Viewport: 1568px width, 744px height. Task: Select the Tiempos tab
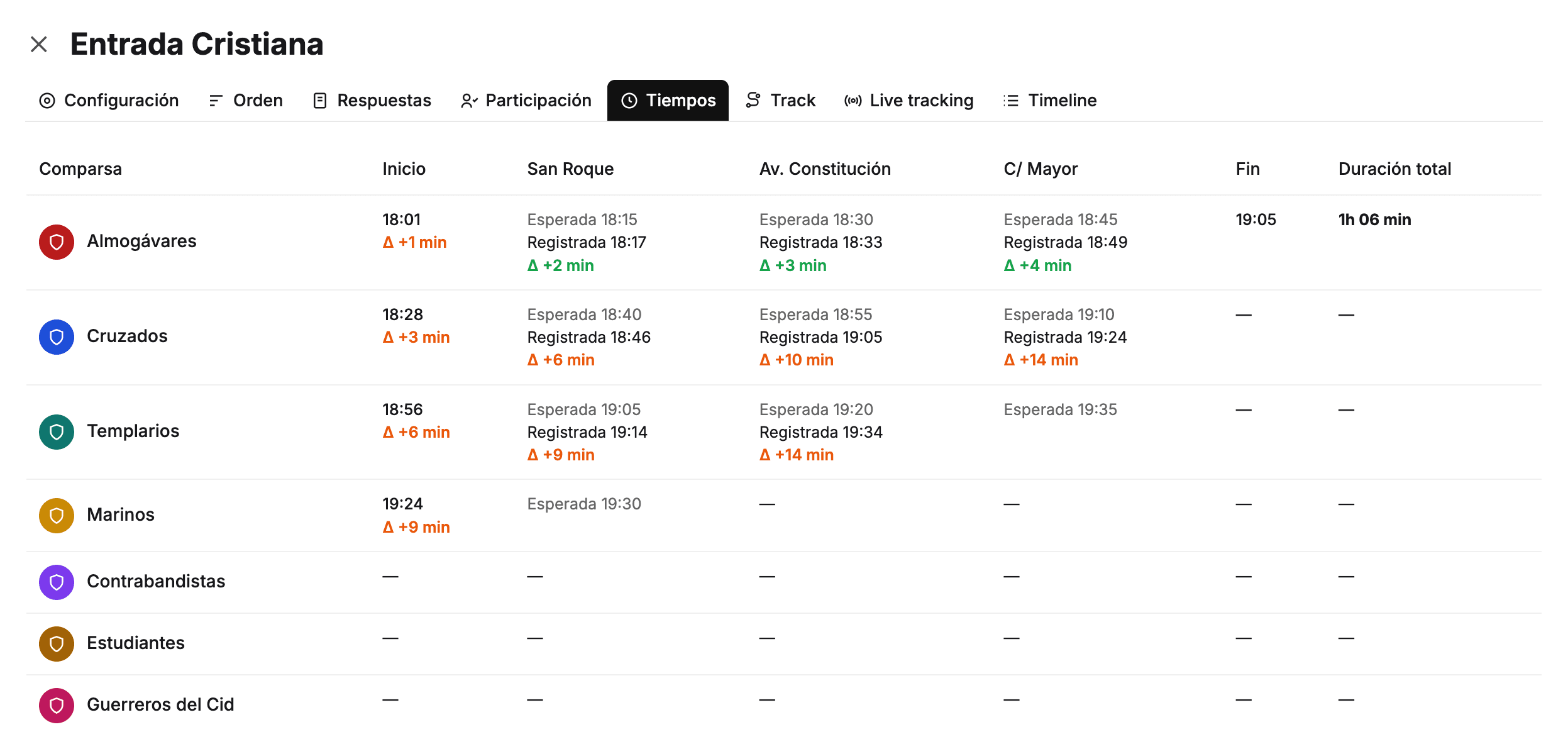coord(668,101)
